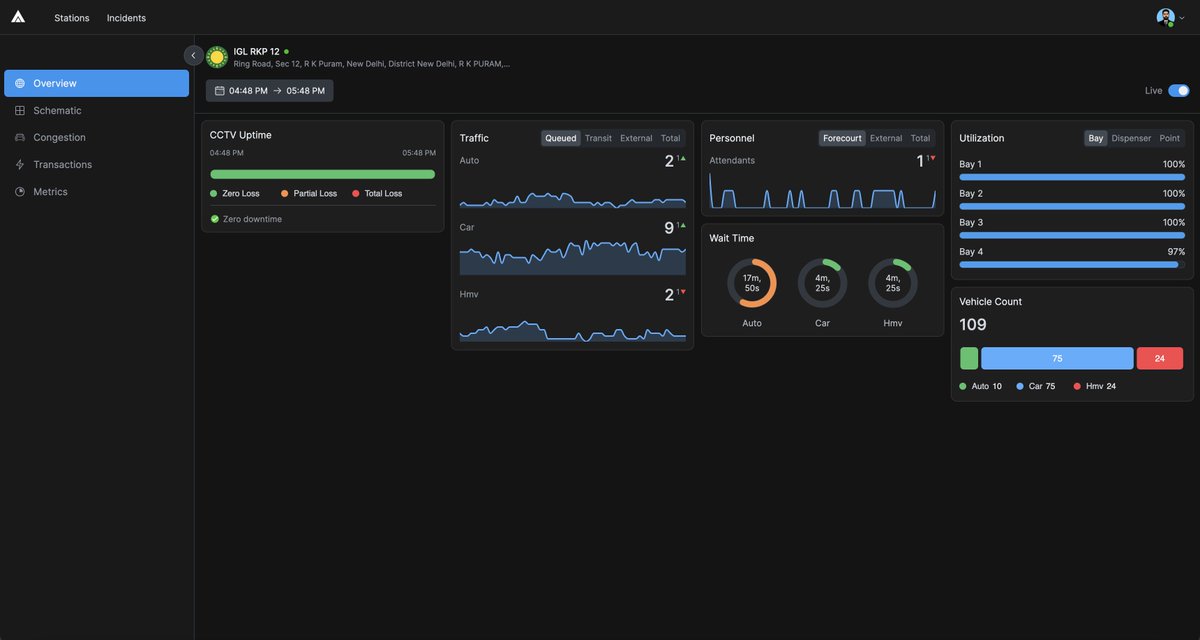
Task: Select External tab in Traffic
Action: pos(636,138)
